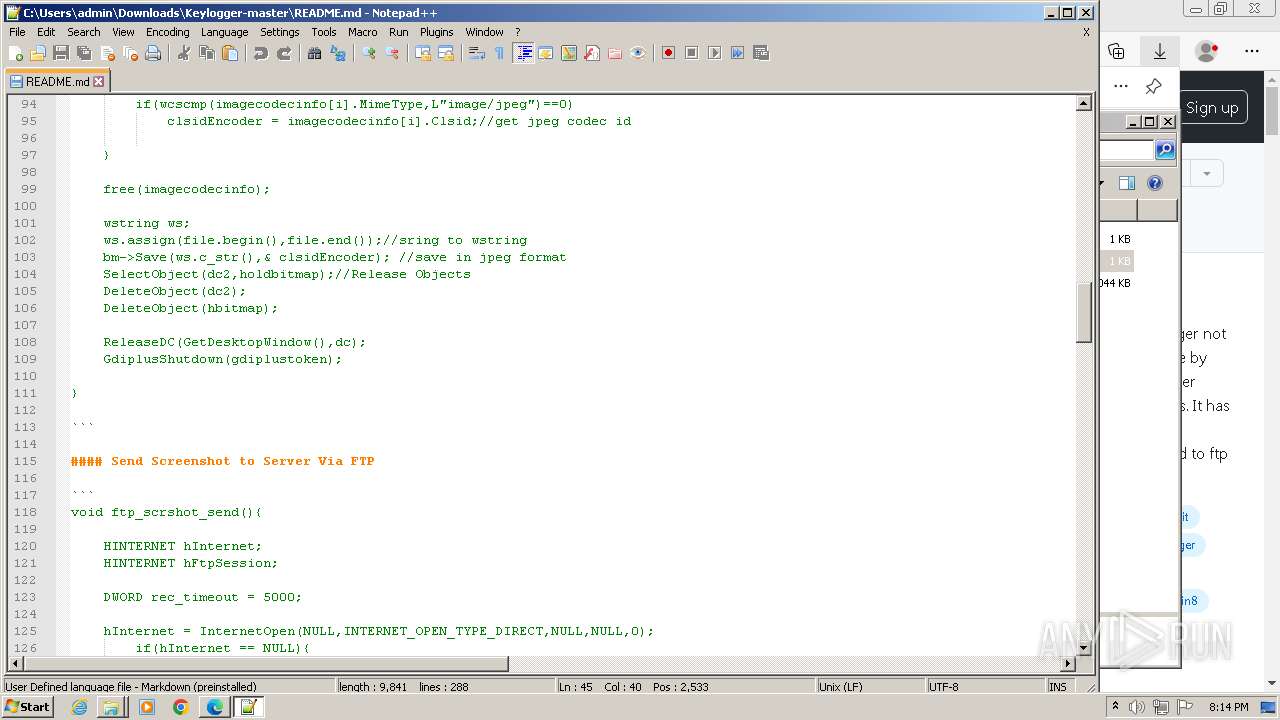The image size is (1280, 720).
Task: Toggle show all characters pilcrow icon
Action: click(x=500, y=53)
